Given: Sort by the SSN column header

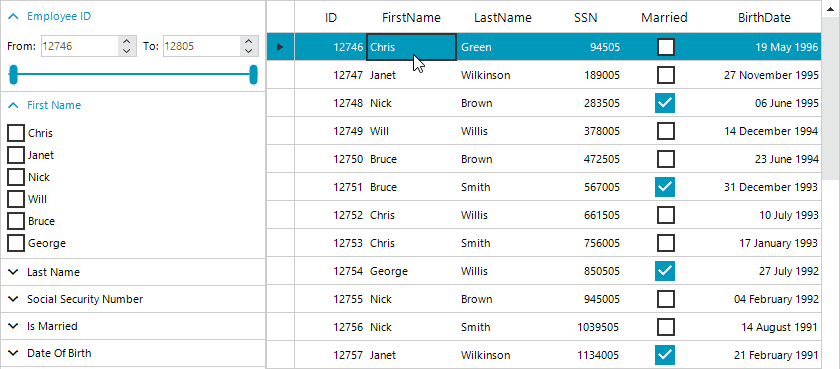Looking at the screenshot, I should pos(586,18).
